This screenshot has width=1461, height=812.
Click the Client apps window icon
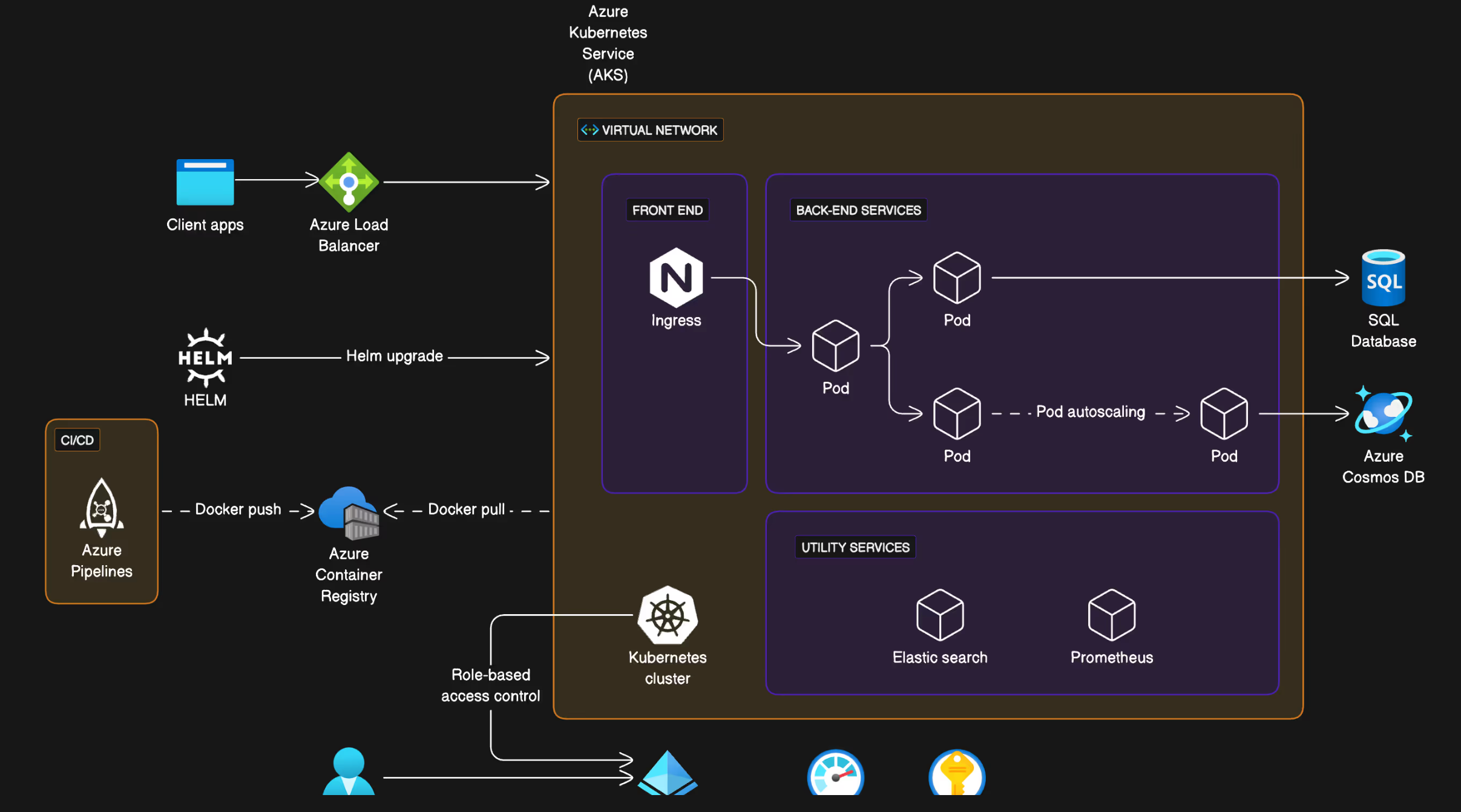coord(205,182)
